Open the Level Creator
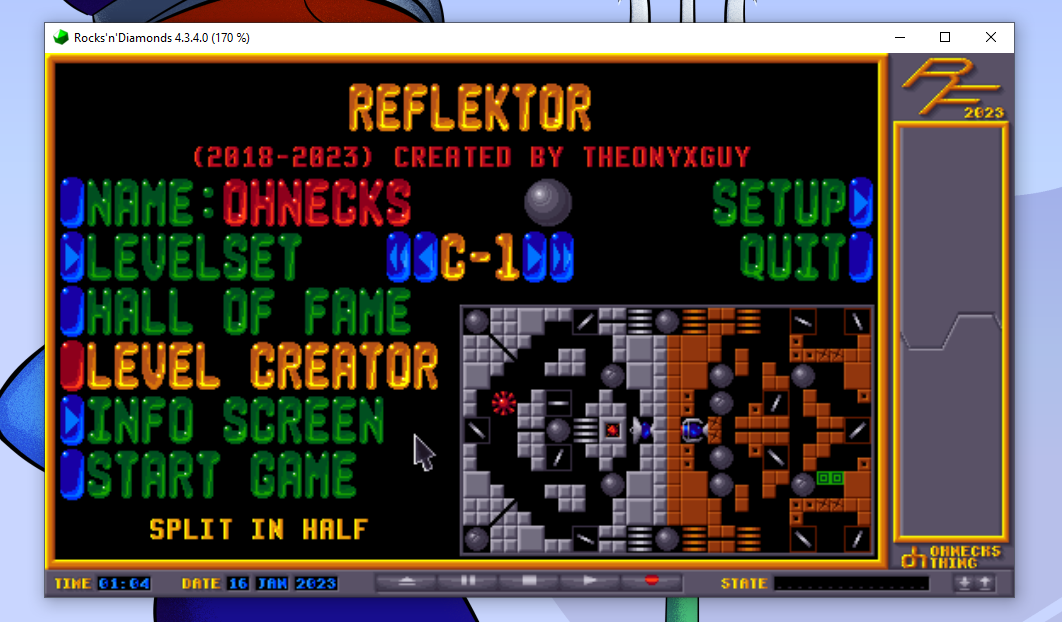1062x622 pixels. click(262, 366)
